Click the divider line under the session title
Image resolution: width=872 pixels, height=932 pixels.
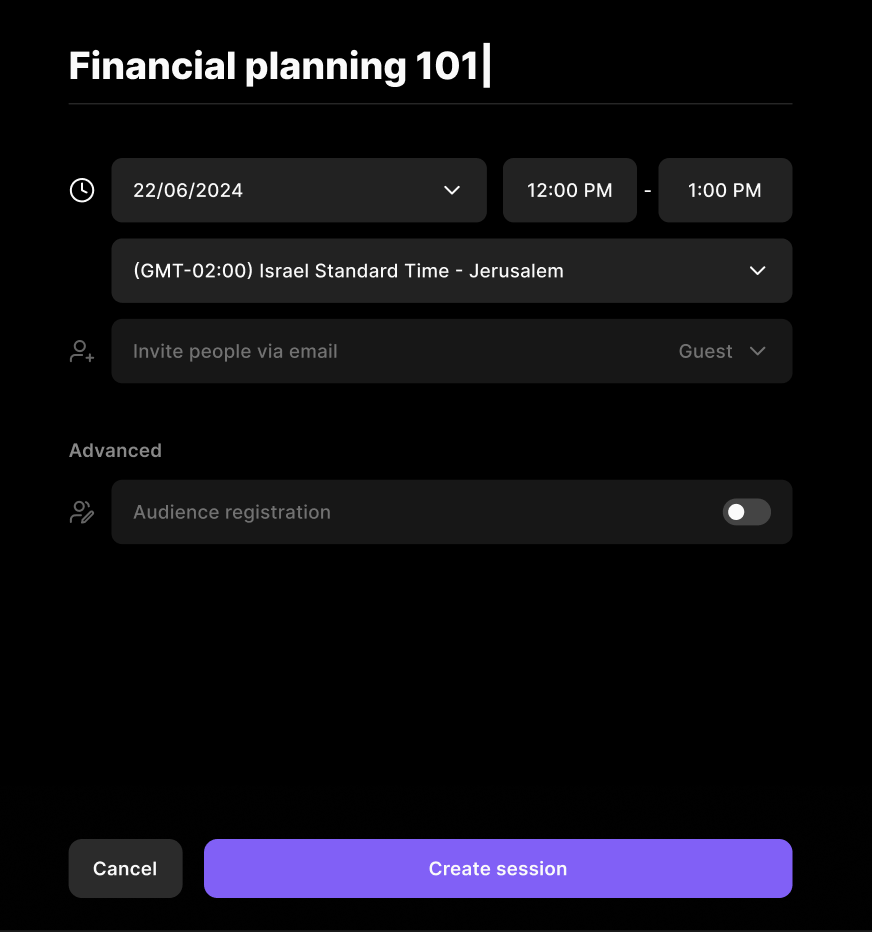(x=430, y=103)
